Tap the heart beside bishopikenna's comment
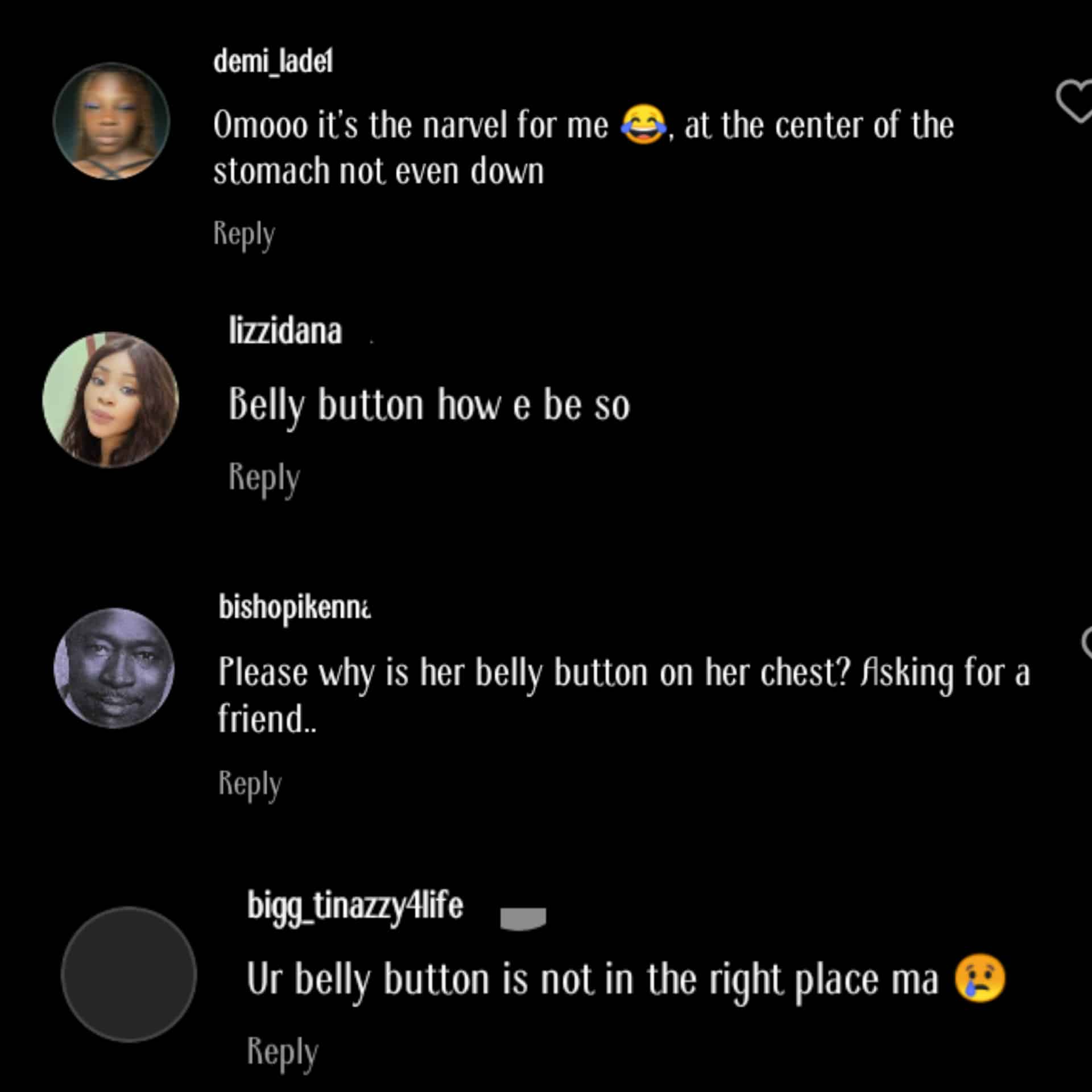Screen dimensions: 1092x1092 1086,644
